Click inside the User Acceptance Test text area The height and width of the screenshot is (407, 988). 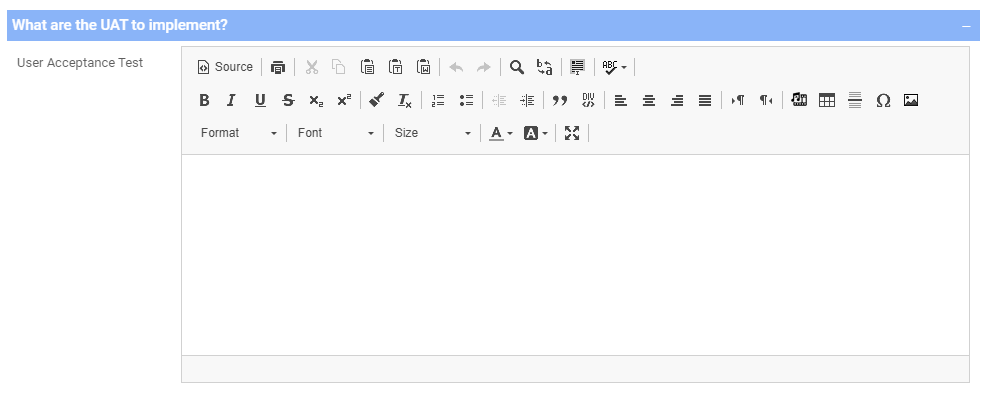(x=575, y=255)
